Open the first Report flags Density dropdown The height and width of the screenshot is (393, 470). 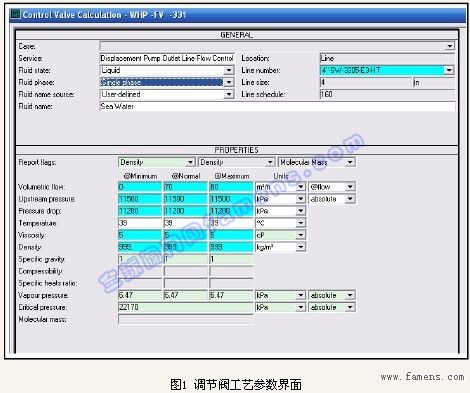190,162
